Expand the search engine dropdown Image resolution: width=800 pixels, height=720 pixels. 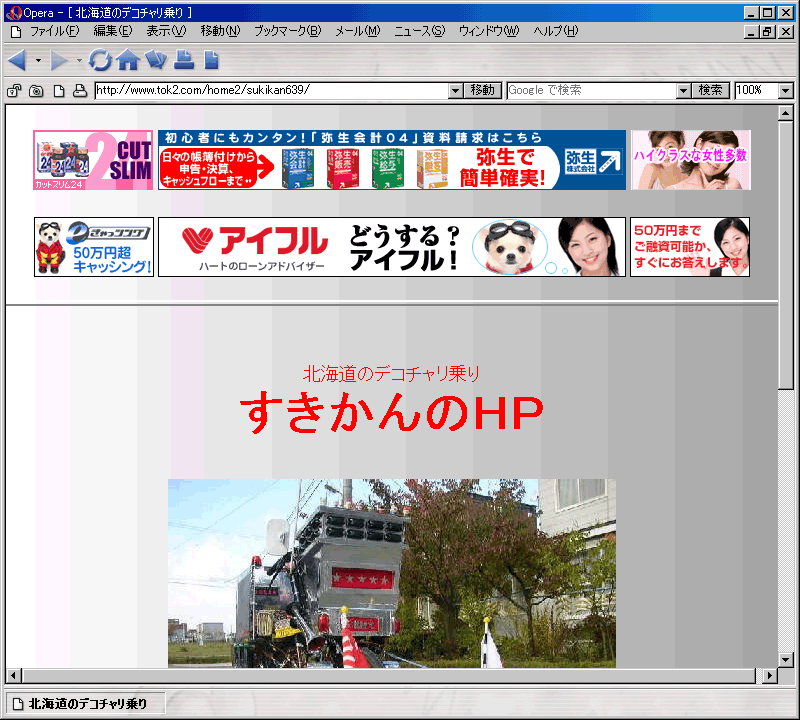684,91
